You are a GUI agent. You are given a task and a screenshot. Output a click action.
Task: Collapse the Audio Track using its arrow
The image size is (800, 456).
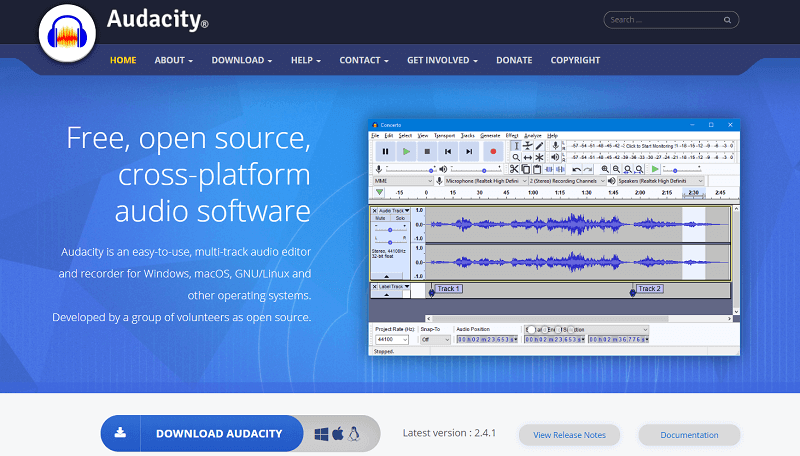coord(386,276)
